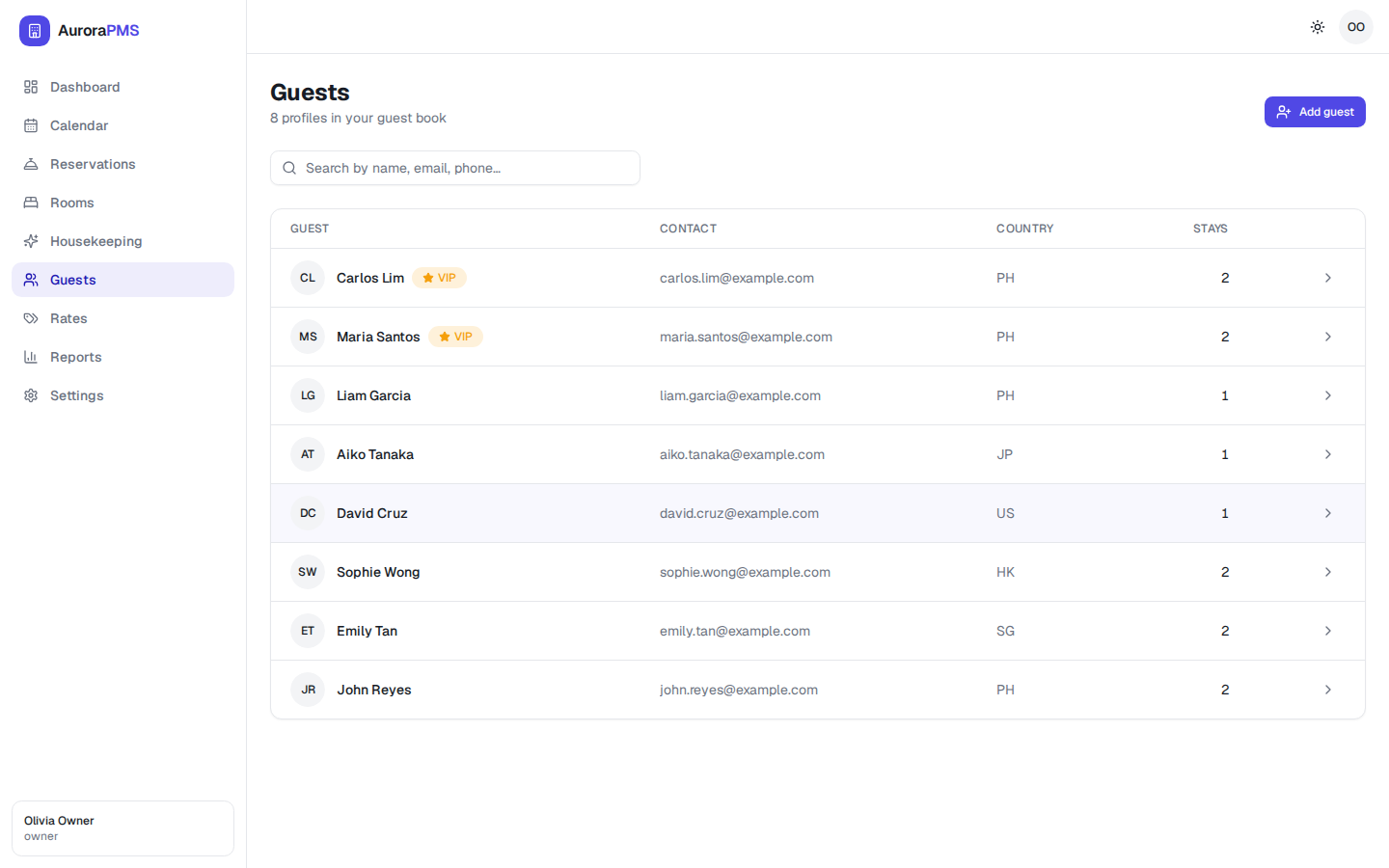The width and height of the screenshot is (1389, 868).
Task: Select guest name Carlos Lim
Action: pos(370,278)
